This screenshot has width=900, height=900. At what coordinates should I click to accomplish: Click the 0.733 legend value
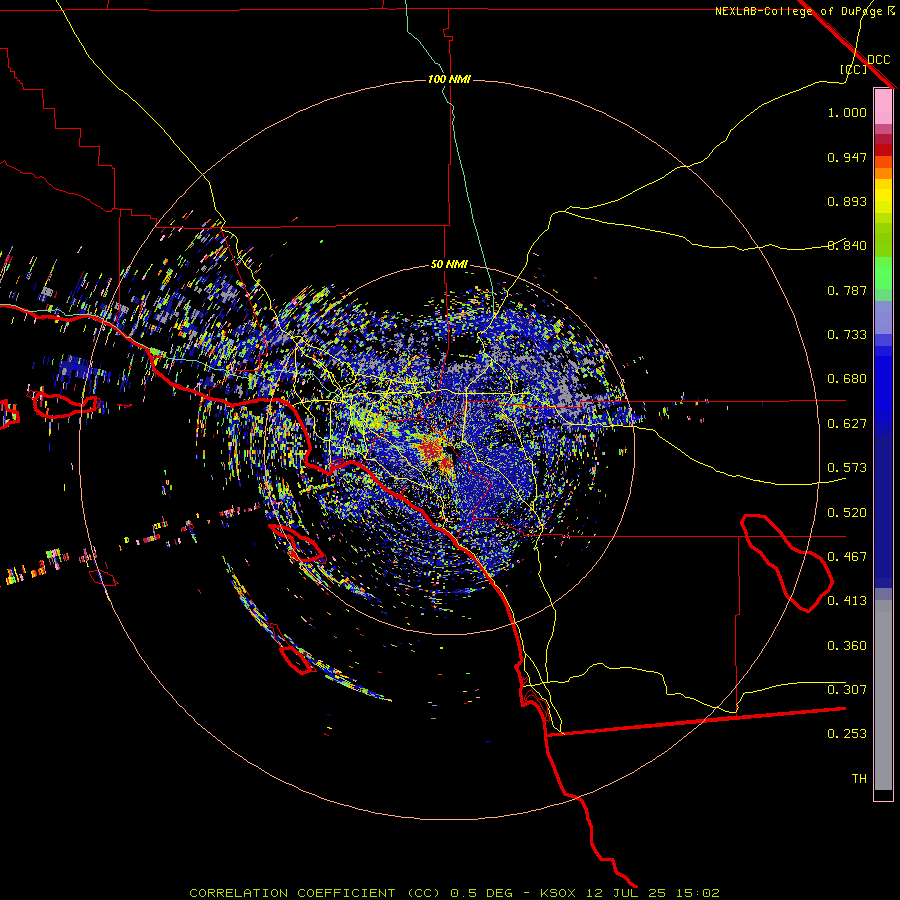pyautogui.click(x=847, y=335)
